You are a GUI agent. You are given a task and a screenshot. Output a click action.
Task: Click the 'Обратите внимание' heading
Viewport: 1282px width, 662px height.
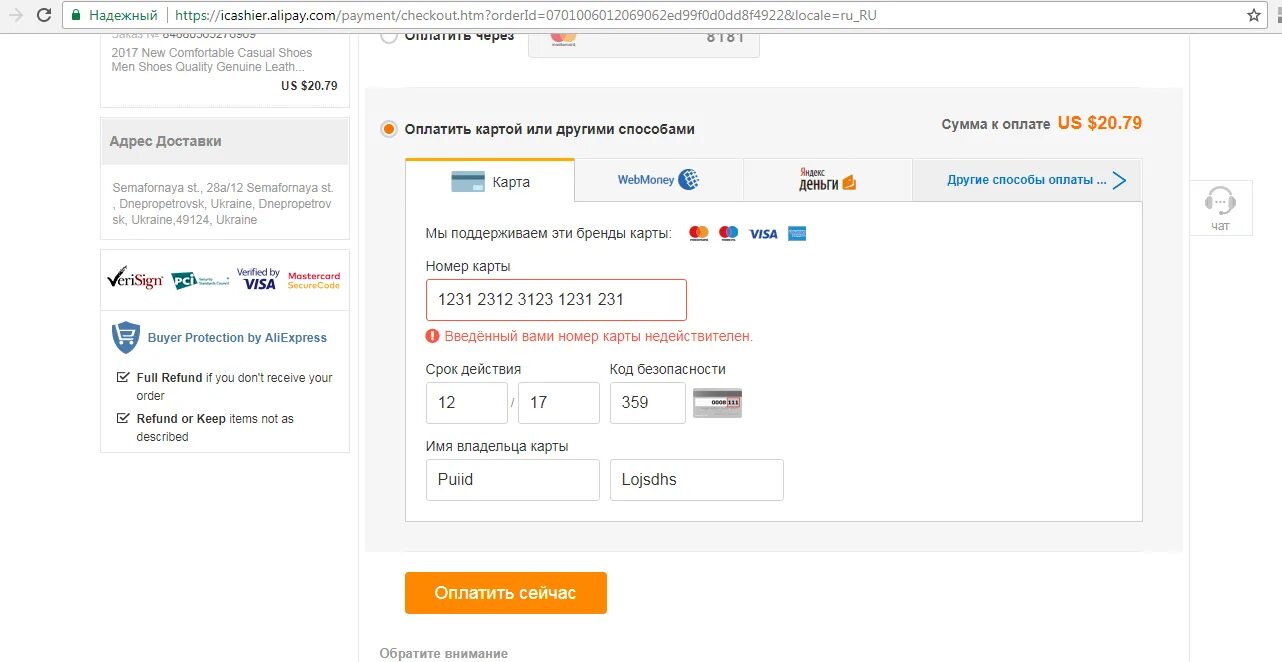(x=444, y=653)
